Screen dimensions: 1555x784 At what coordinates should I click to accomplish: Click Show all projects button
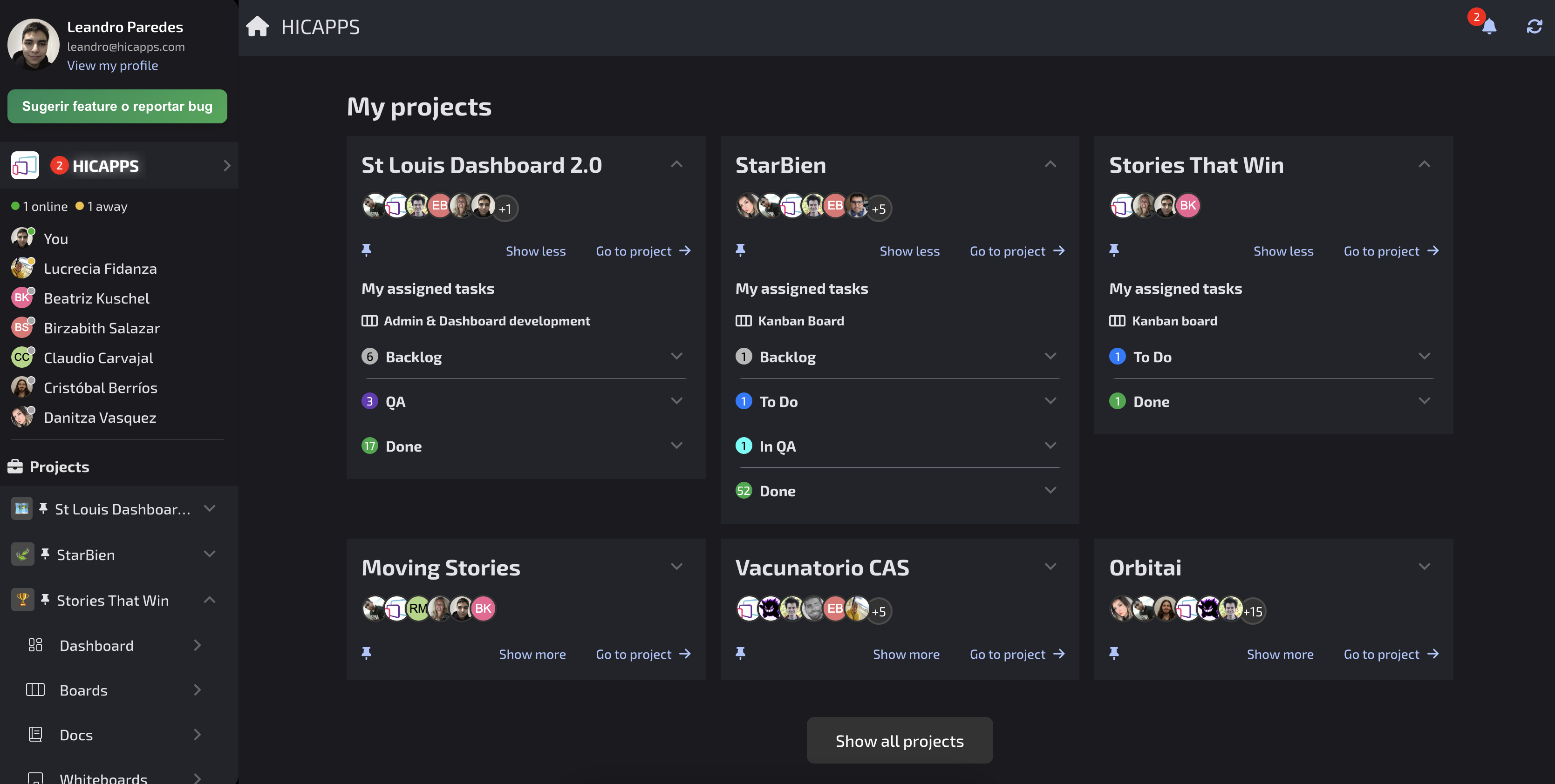tap(900, 740)
